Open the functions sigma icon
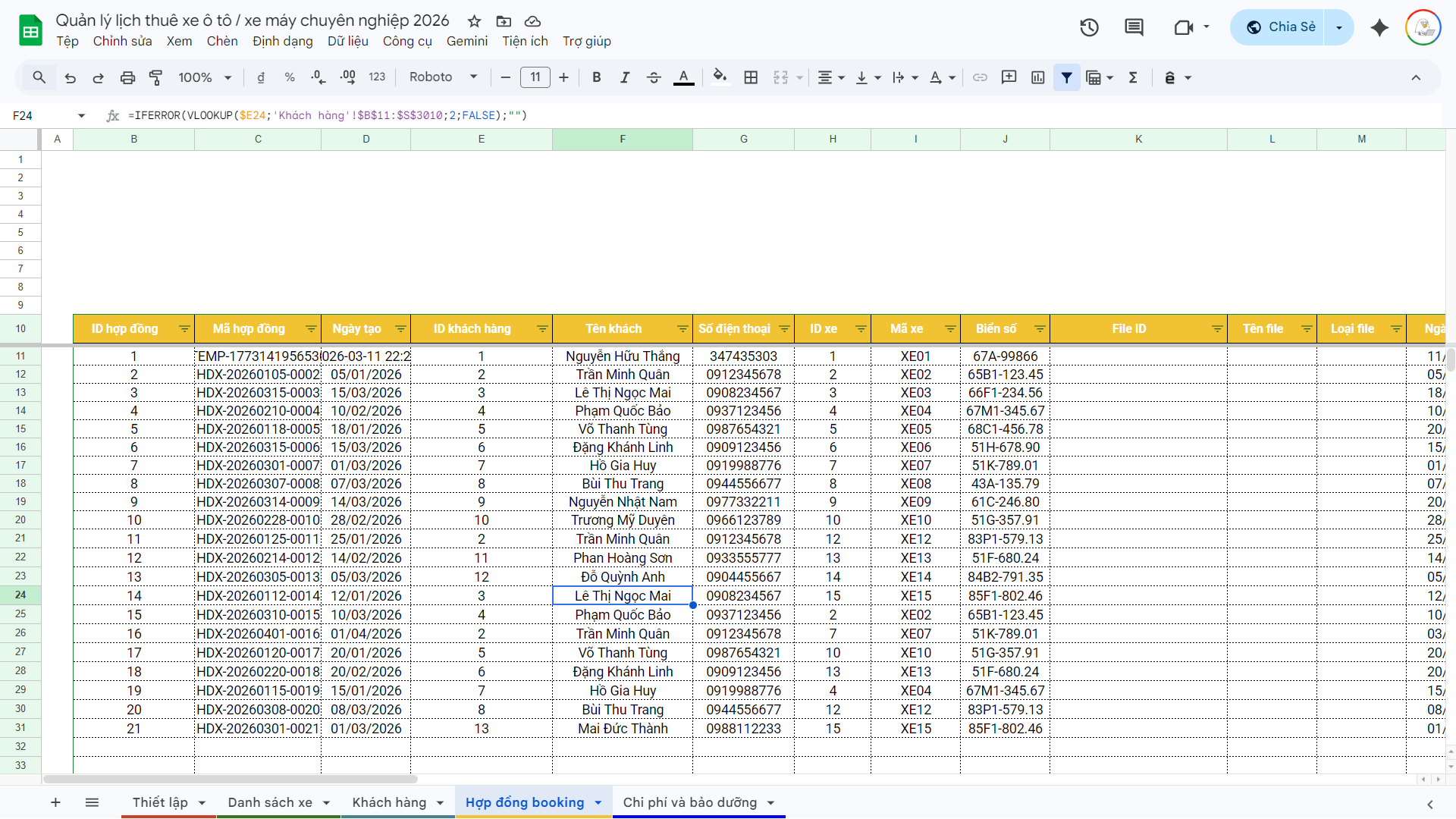The height and width of the screenshot is (819, 1456). pos(1133,77)
